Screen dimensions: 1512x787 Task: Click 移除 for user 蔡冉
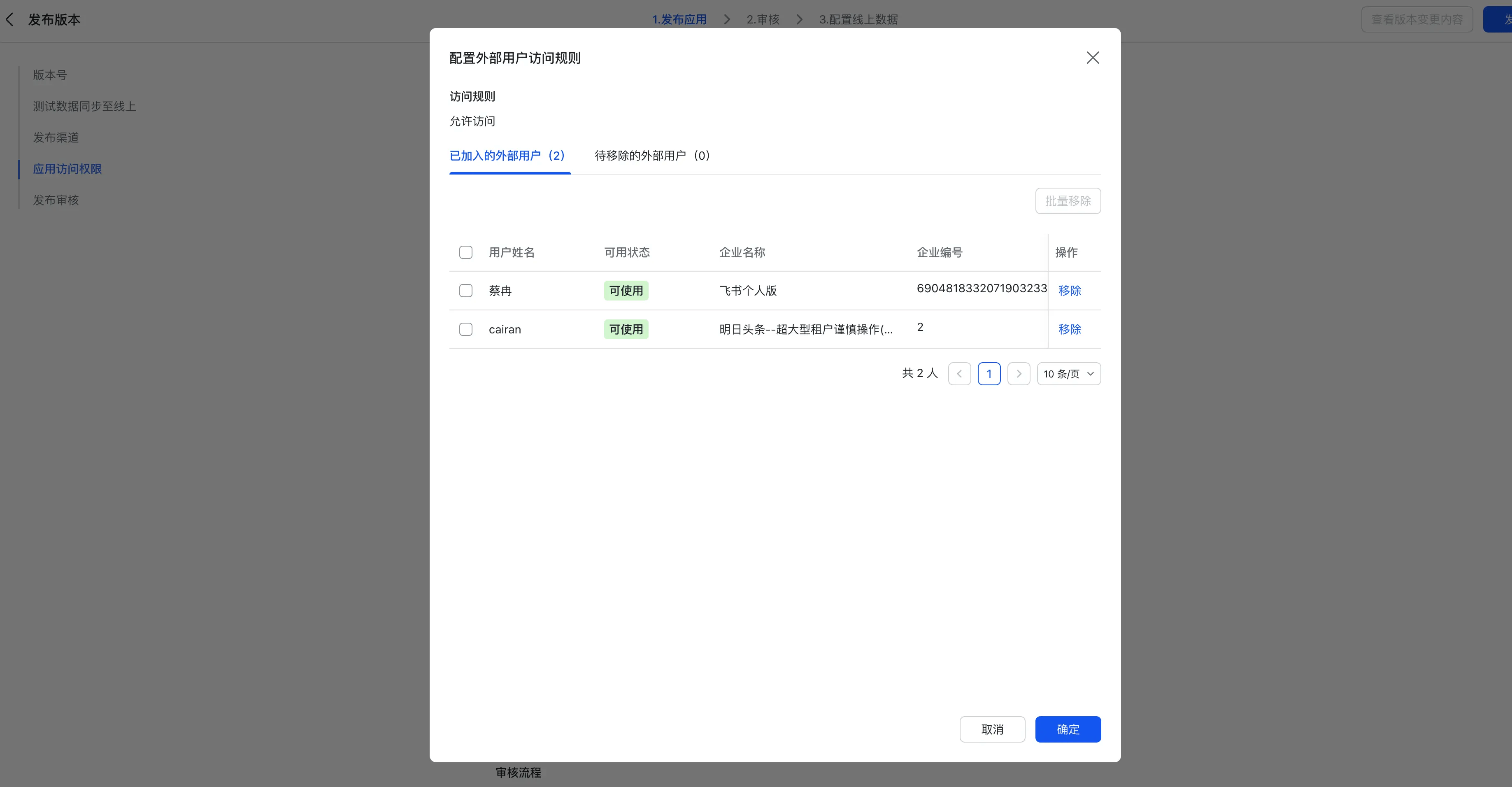coord(1070,291)
